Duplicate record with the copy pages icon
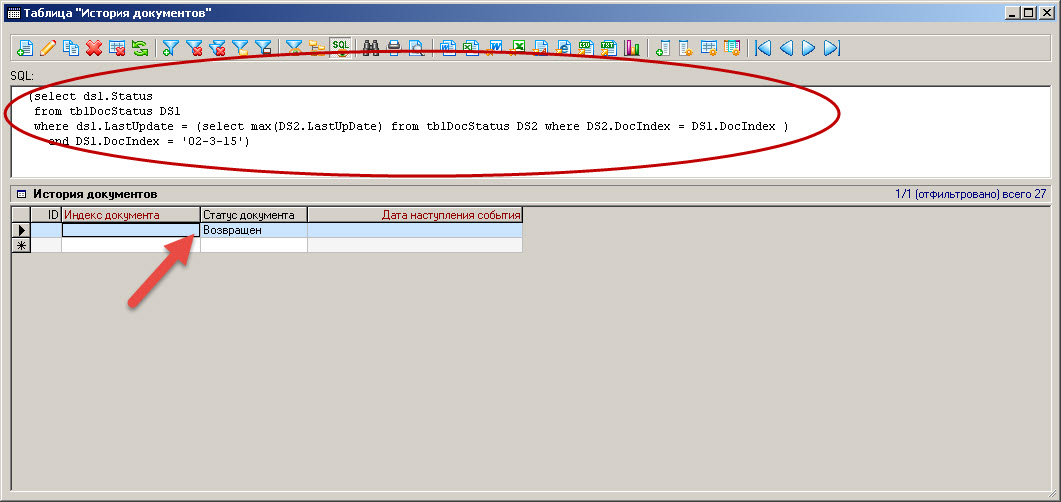The height and width of the screenshot is (502, 1061). tap(71, 48)
